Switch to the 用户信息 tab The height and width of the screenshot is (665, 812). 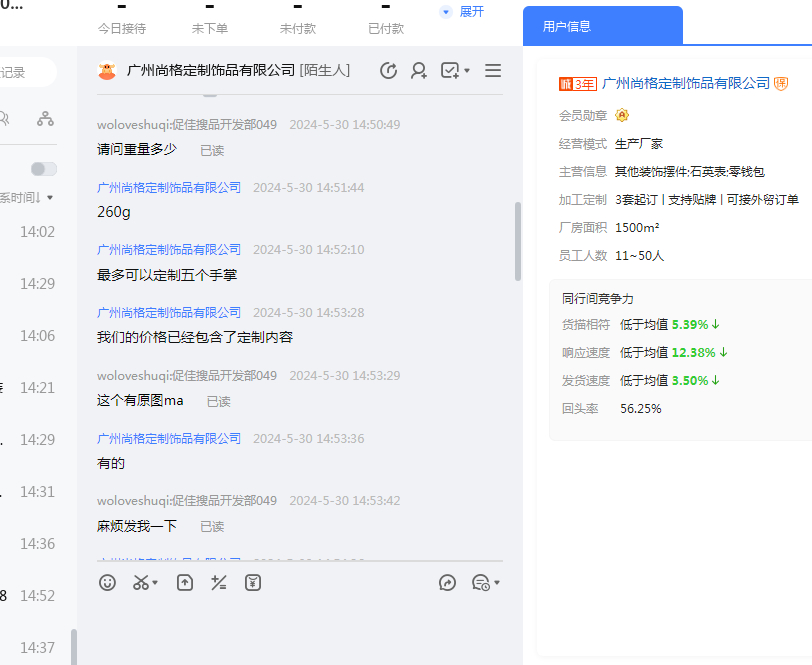tap(567, 27)
